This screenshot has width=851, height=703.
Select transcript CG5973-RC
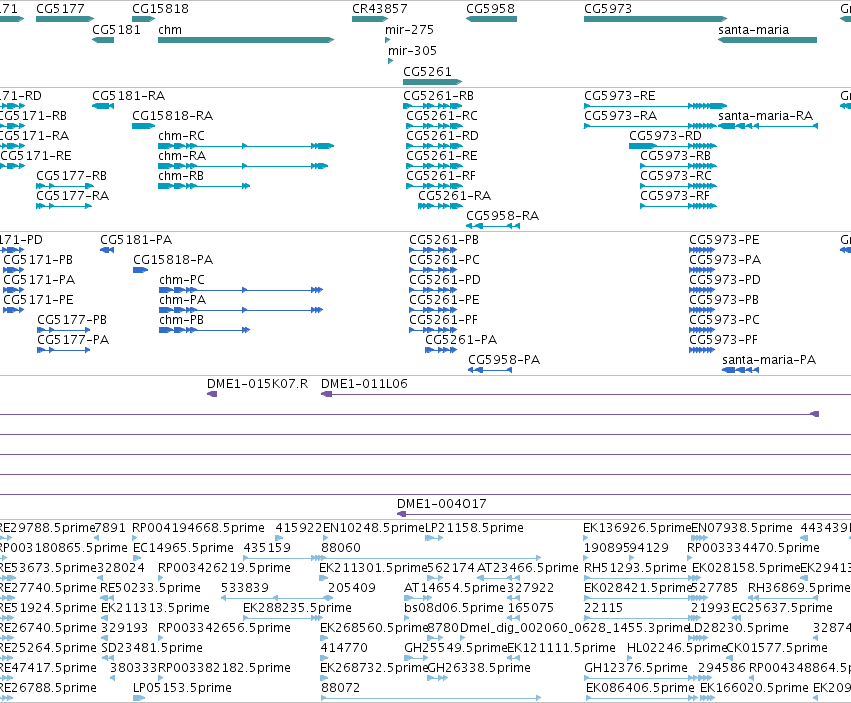678,186
